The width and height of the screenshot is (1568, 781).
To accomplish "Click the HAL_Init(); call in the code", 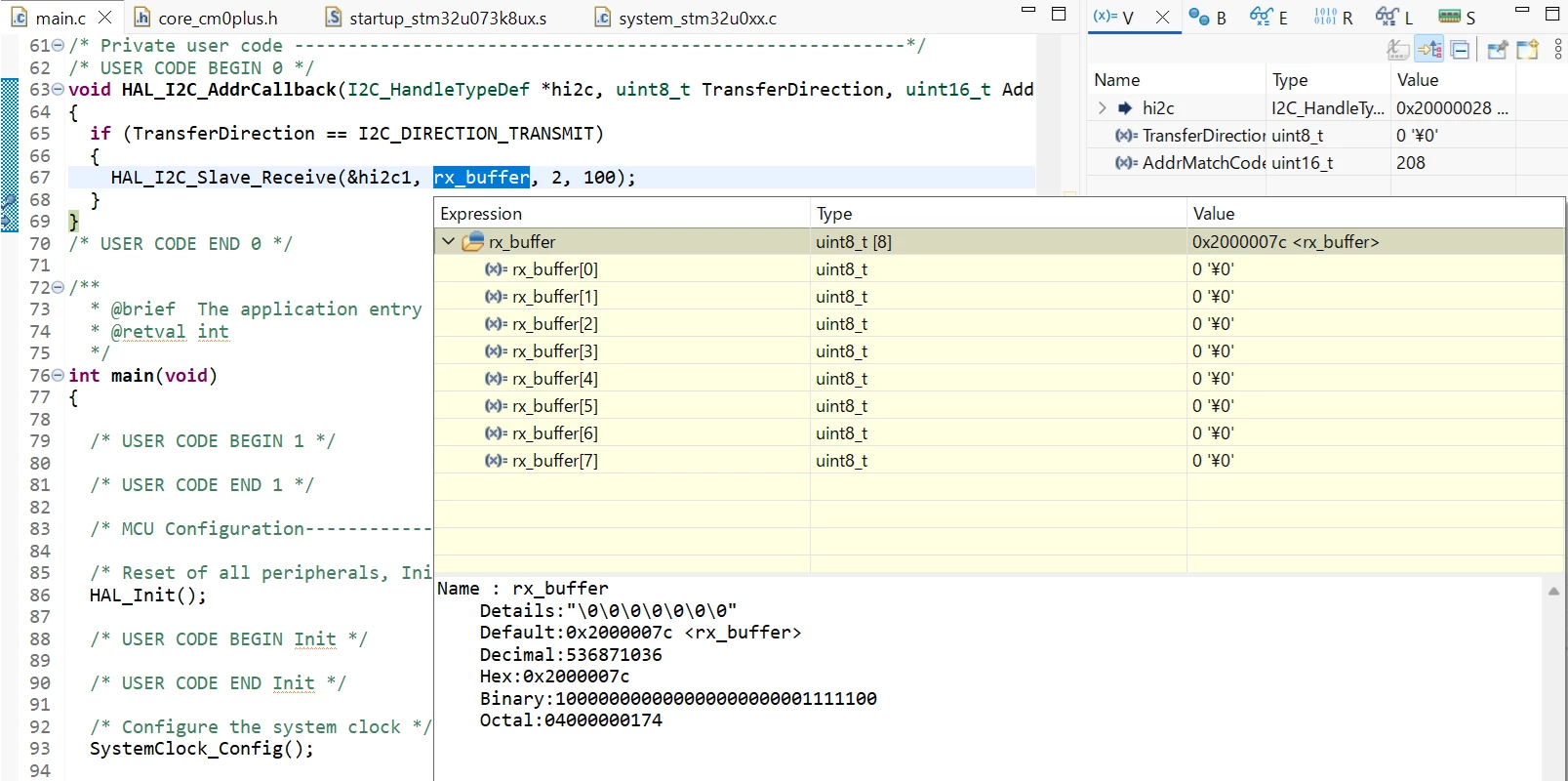I will [x=148, y=595].
